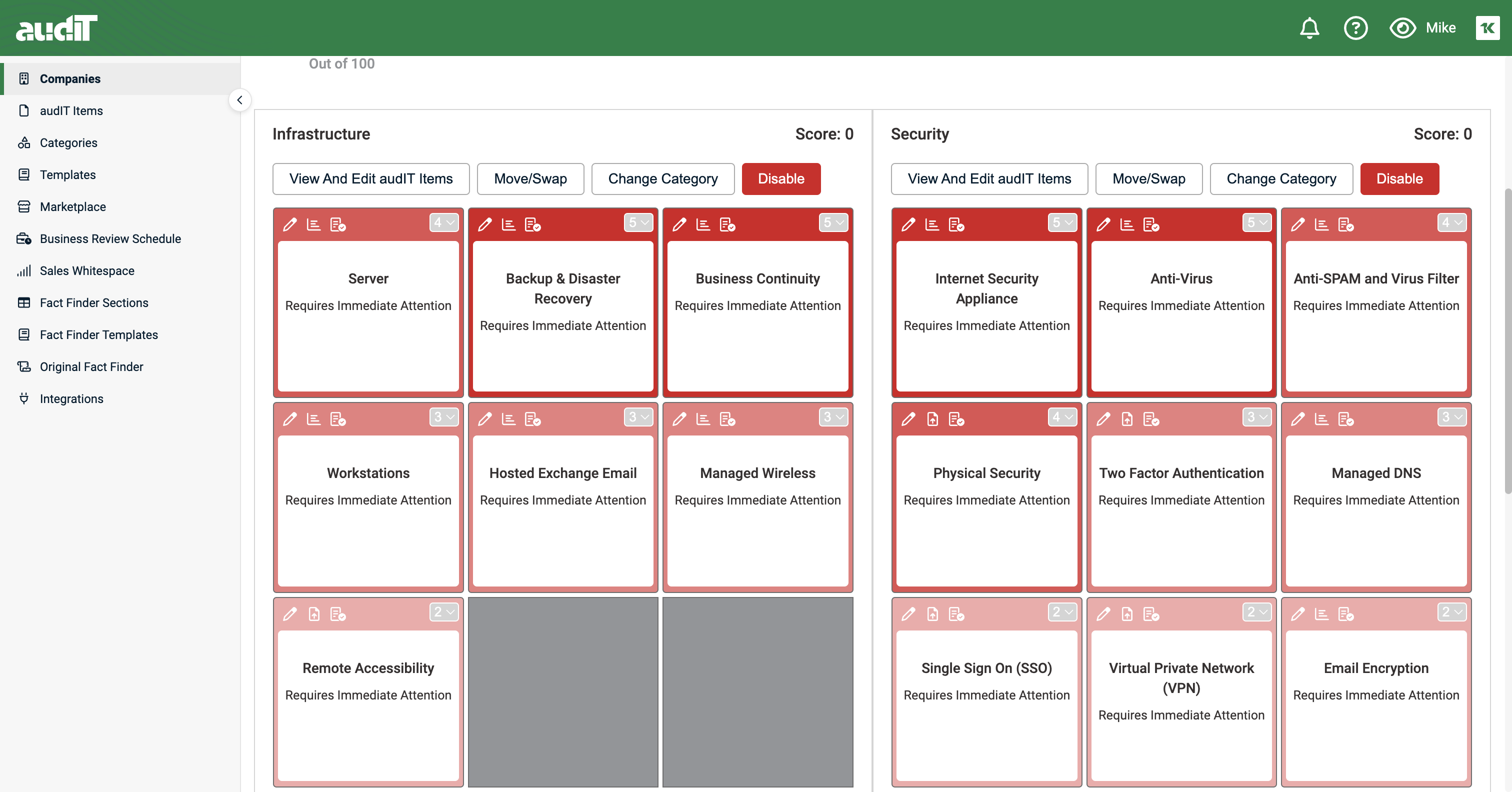Viewport: 1512px width, 792px height.
Task: Click the upload document icon on Remote Accessibility card
Action: pos(314,613)
